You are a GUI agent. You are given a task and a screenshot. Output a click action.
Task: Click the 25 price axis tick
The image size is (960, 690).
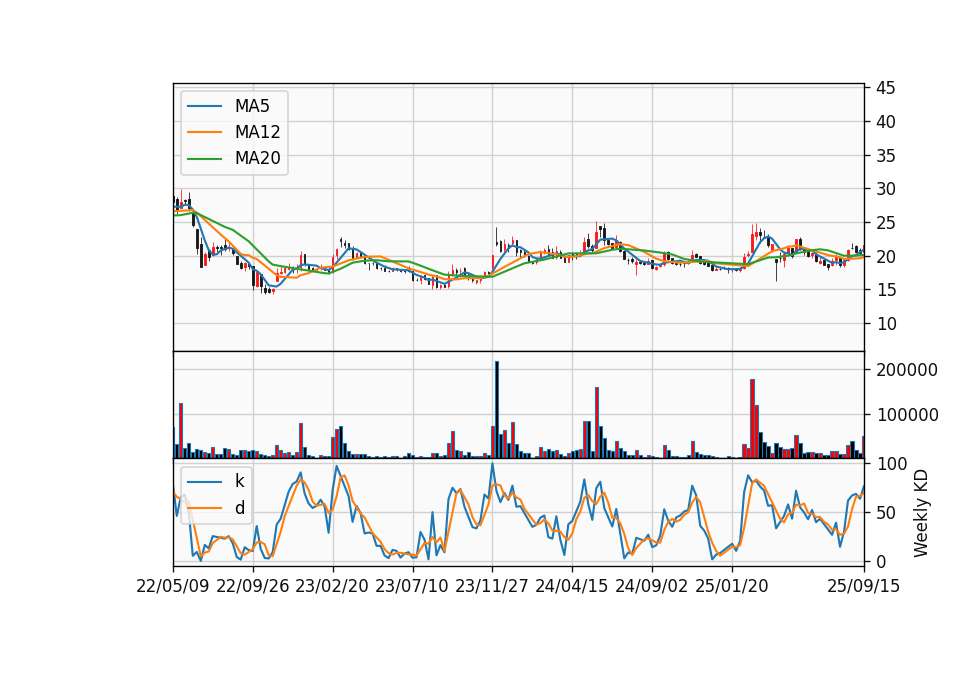click(886, 223)
